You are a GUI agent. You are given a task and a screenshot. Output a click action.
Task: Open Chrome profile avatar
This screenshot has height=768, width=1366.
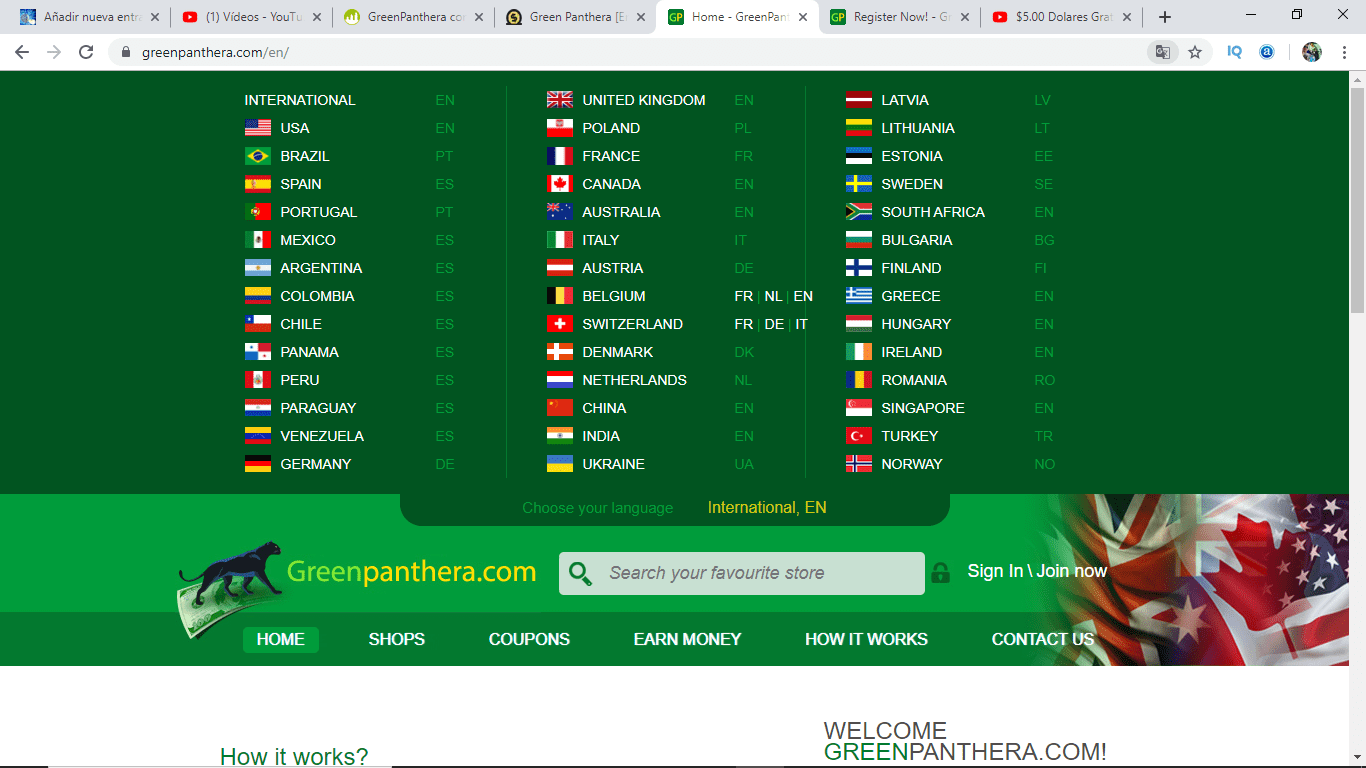[x=1312, y=52]
